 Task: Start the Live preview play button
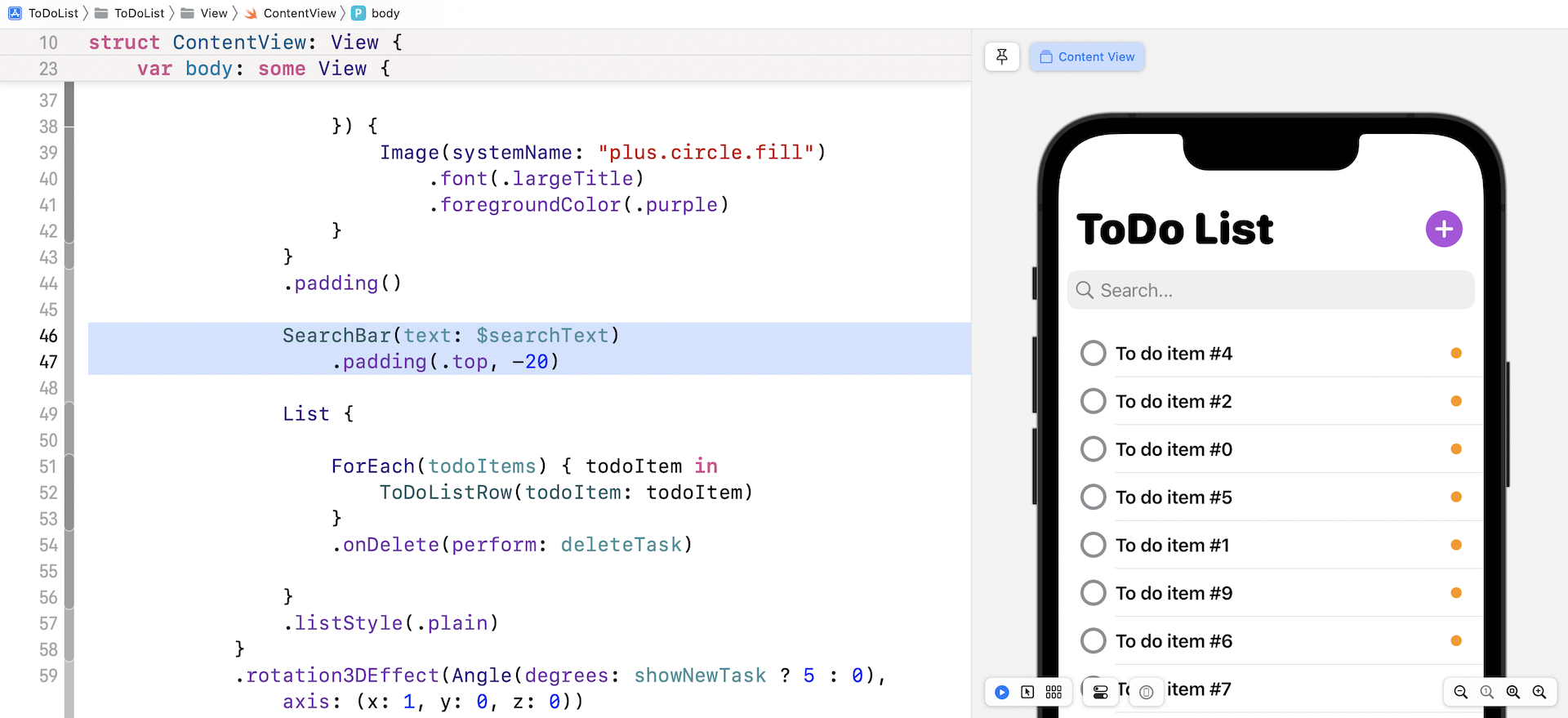tap(1002, 692)
